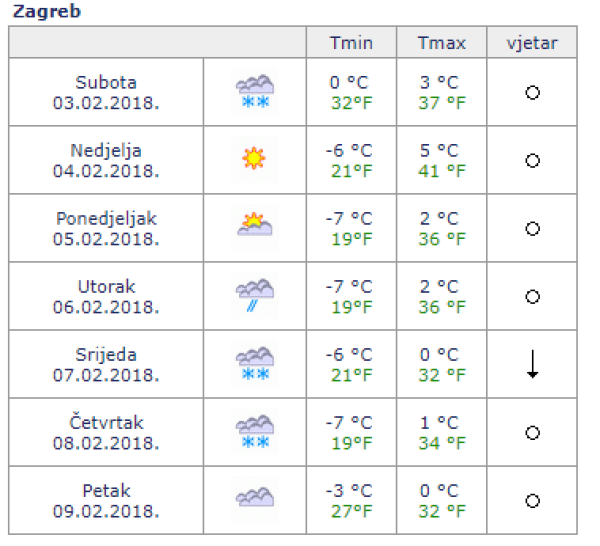Click the Tmax column header
This screenshot has width=600, height=546.
click(x=442, y=43)
